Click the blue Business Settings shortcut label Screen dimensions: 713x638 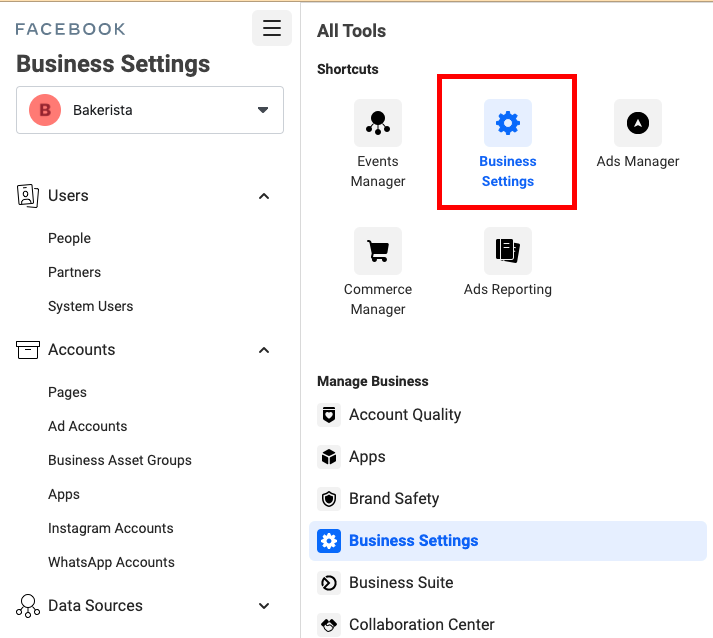[x=508, y=171]
